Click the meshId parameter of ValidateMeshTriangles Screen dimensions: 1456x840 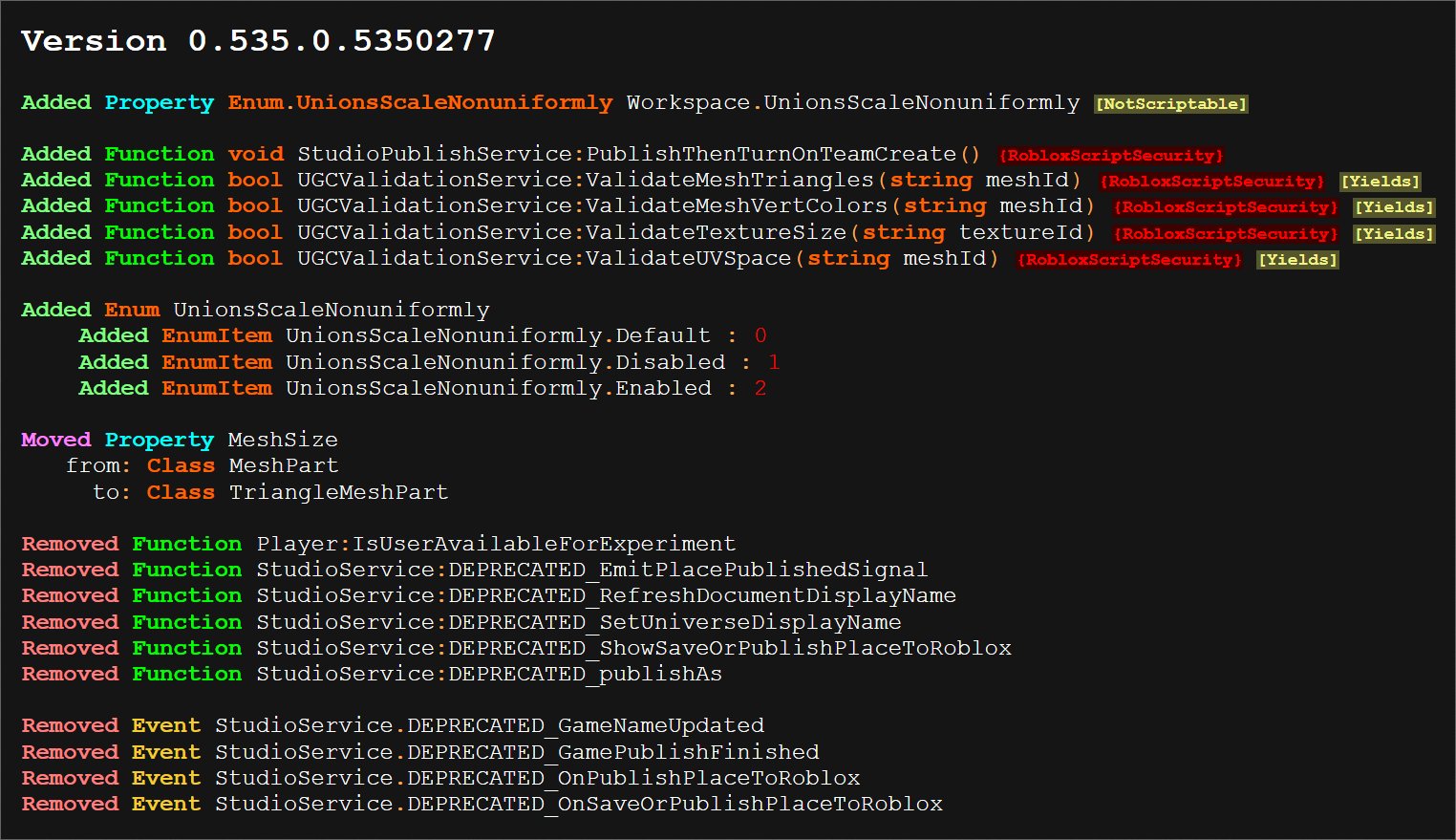tap(1027, 180)
